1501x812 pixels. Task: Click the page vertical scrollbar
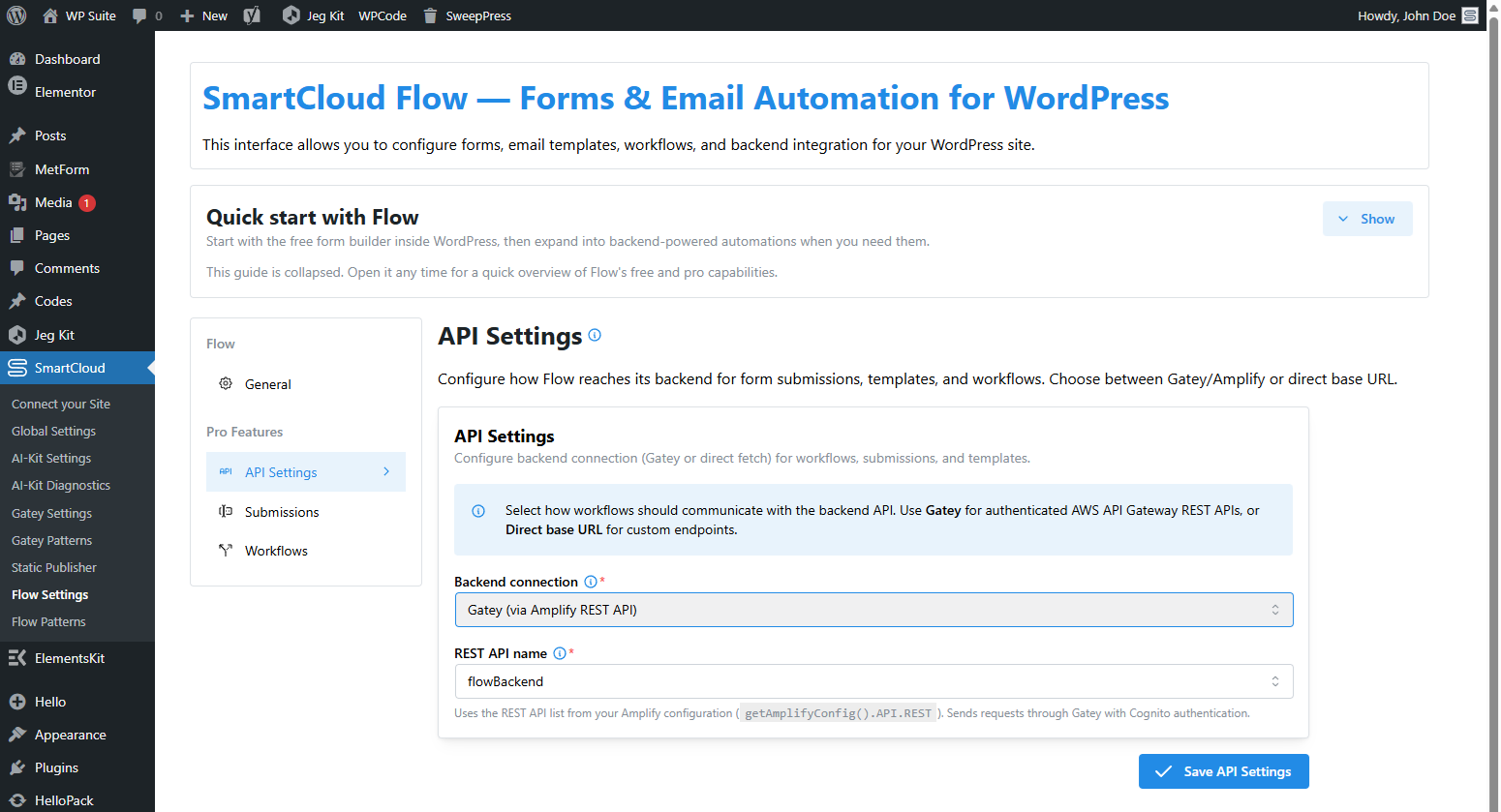[x=1493, y=406]
